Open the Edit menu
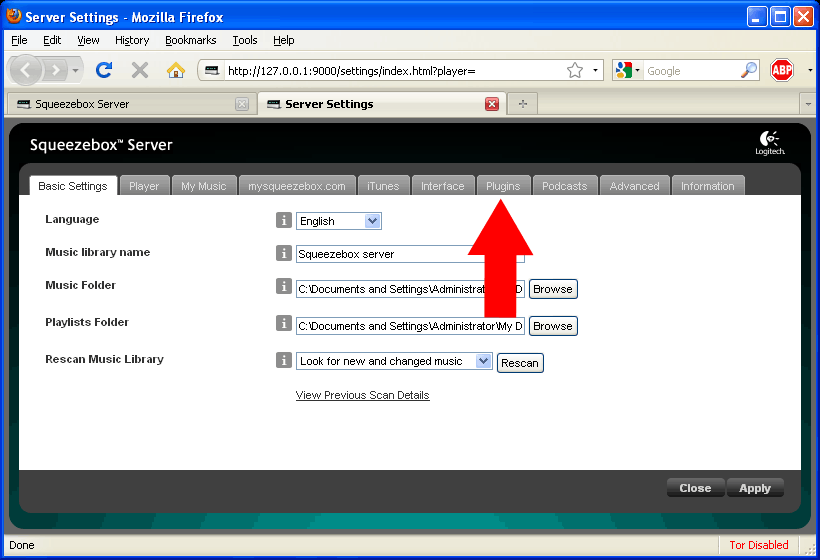 (x=52, y=40)
